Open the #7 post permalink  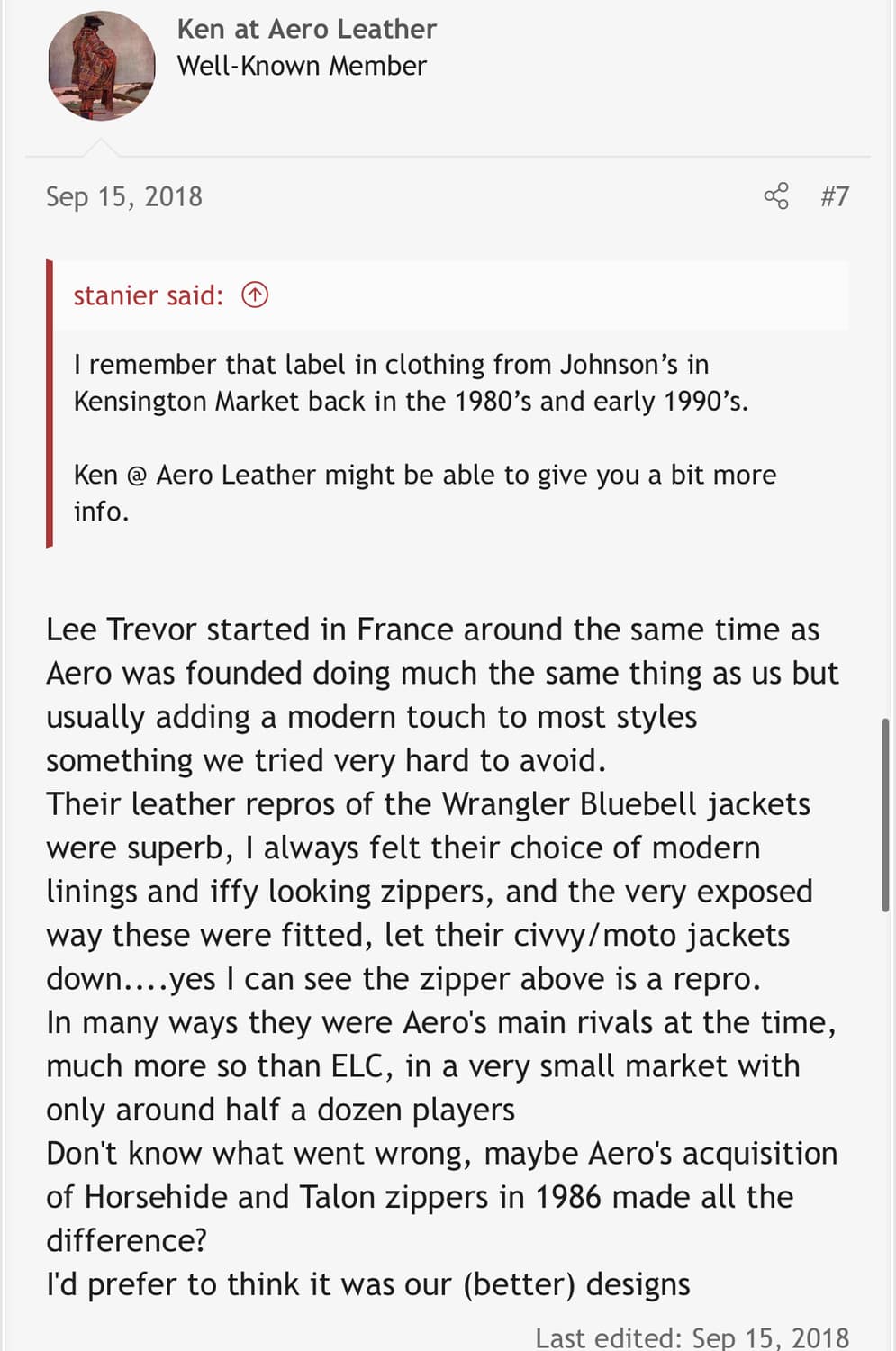pos(836,195)
